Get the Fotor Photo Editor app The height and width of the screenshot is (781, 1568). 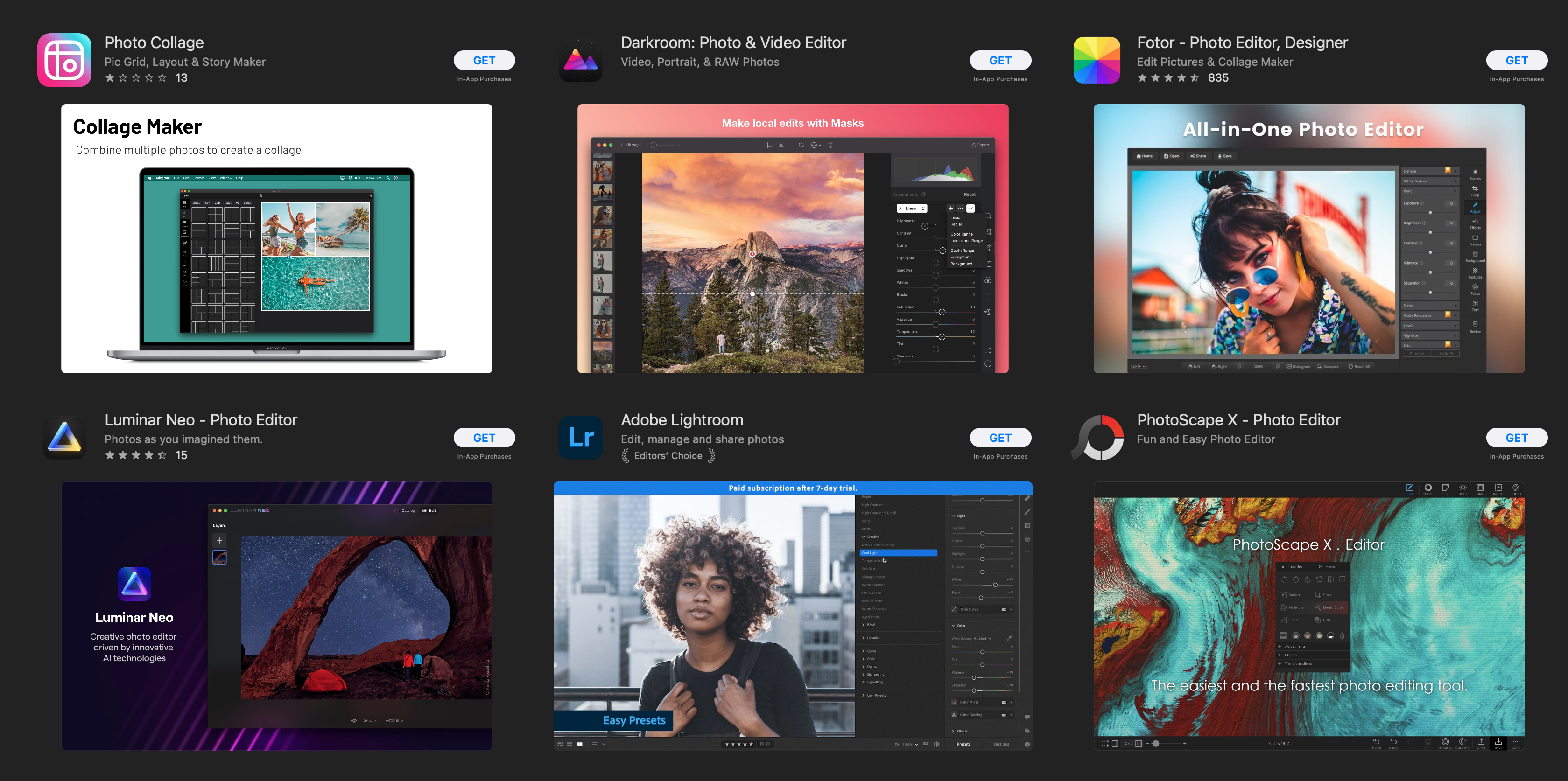(x=1517, y=60)
